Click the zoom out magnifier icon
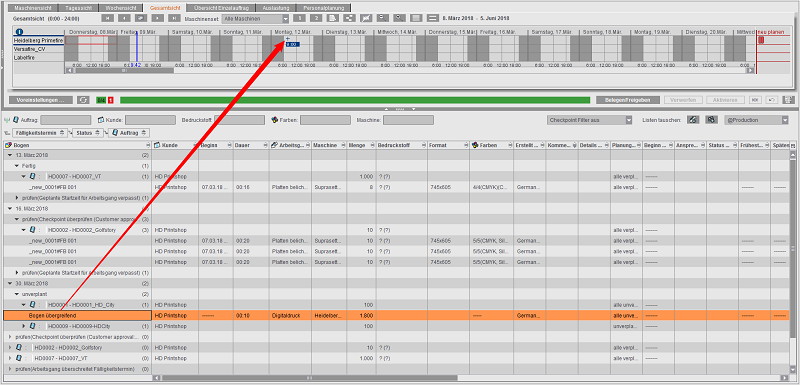 [383, 18]
